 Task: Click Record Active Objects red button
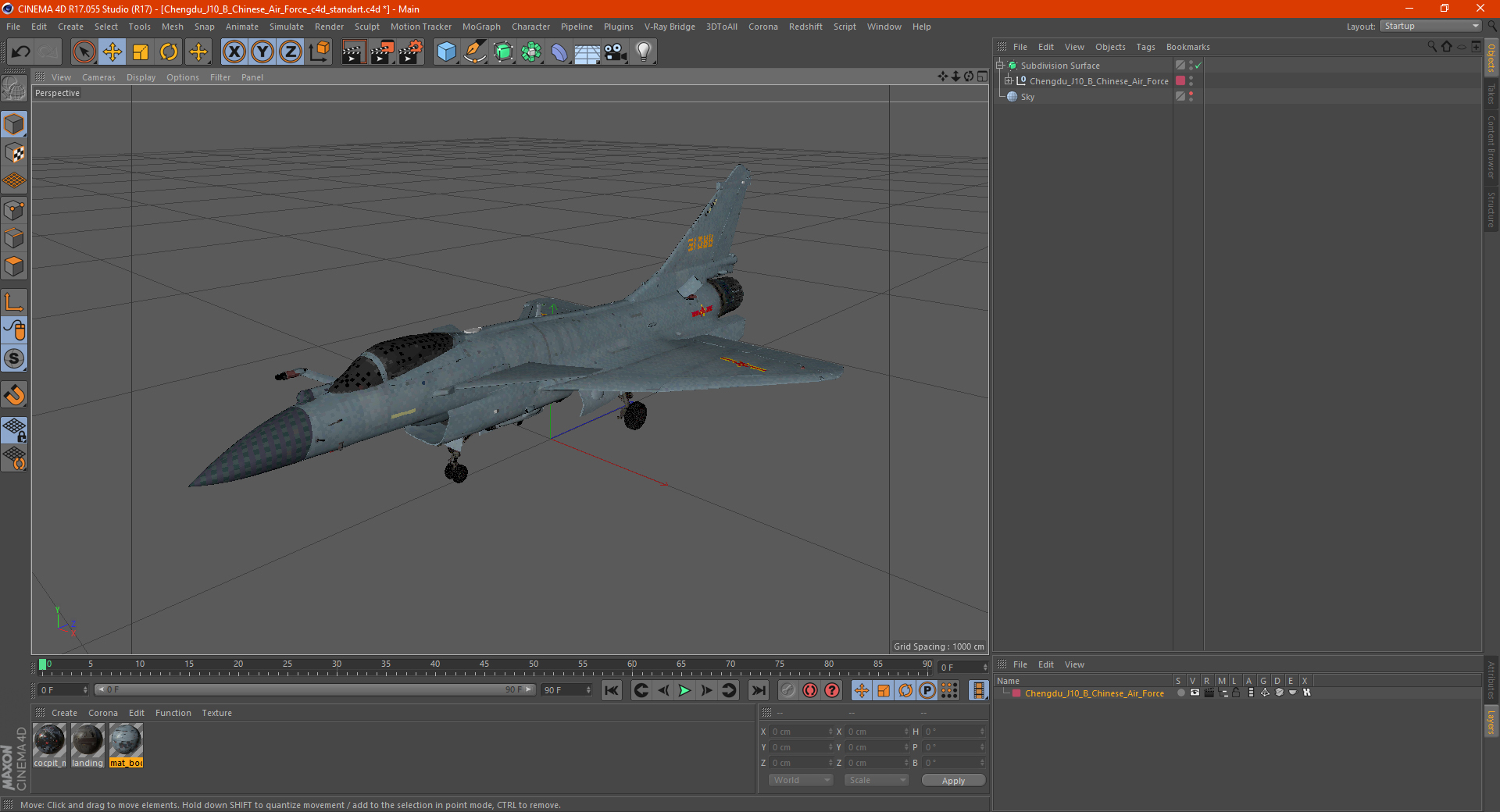[788, 690]
